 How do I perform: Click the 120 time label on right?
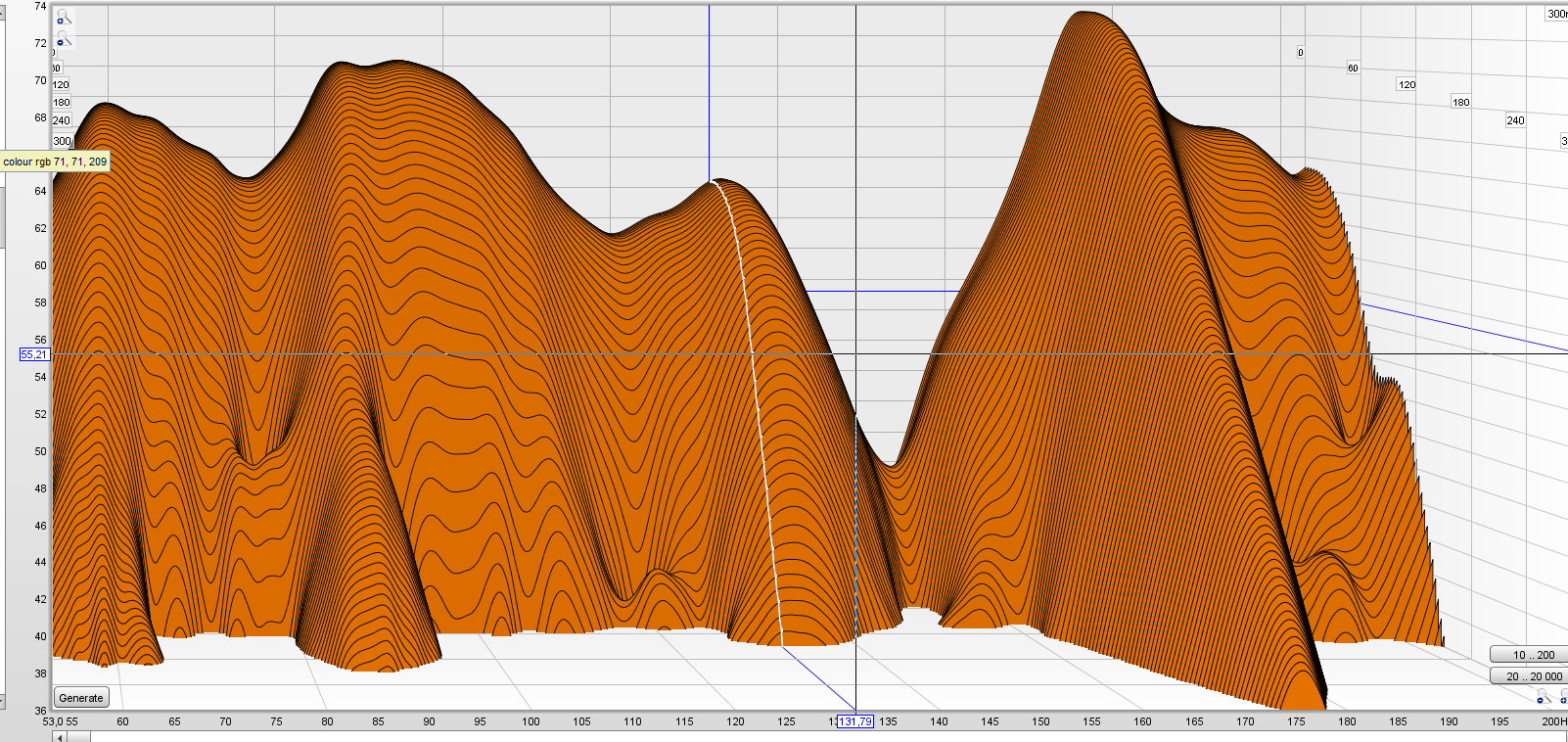tap(1407, 85)
